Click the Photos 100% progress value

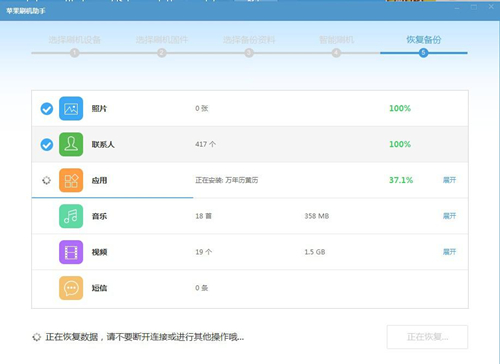pos(400,108)
